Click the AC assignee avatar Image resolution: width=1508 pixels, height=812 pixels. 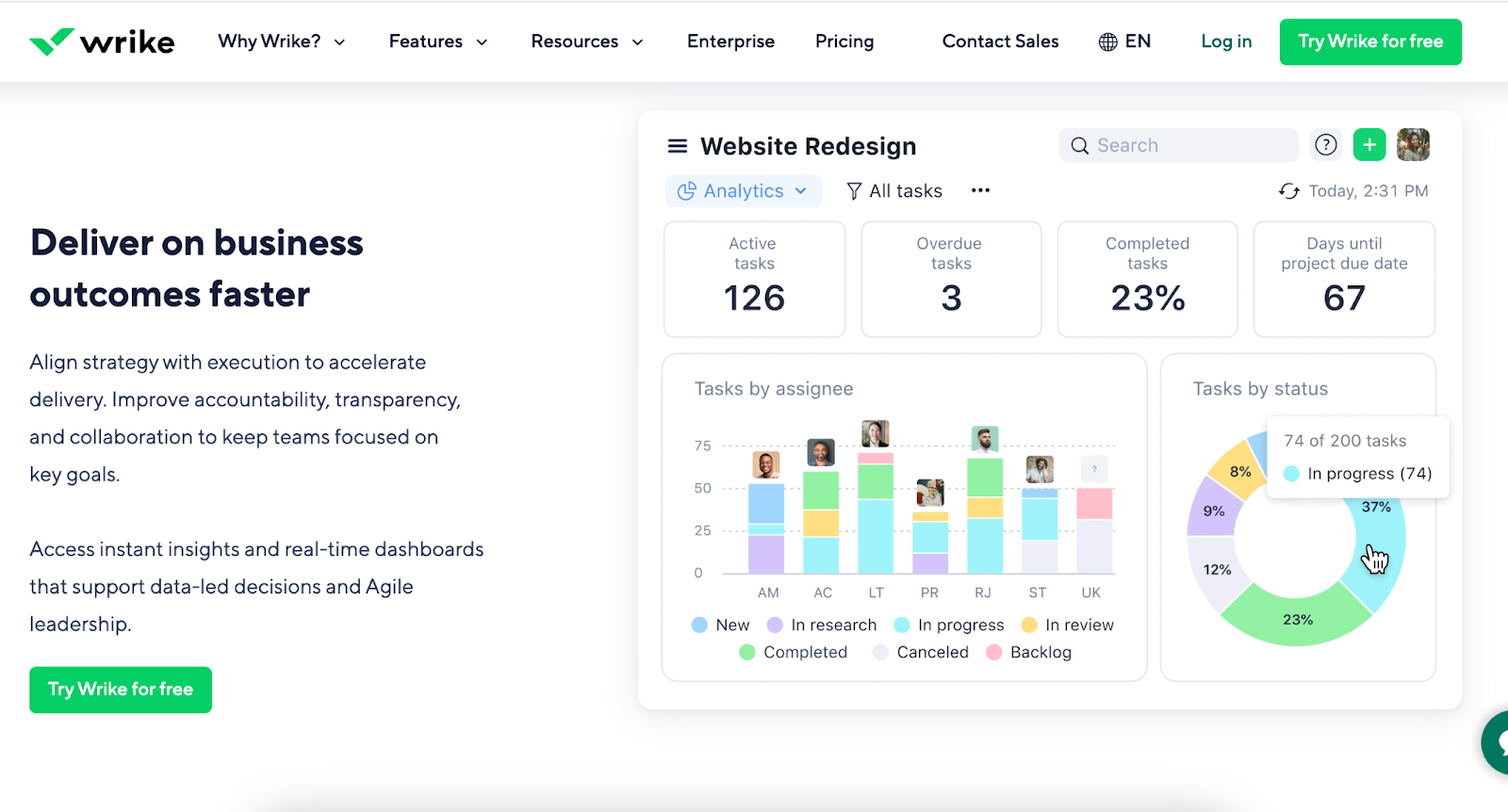[x=821, y=452]
